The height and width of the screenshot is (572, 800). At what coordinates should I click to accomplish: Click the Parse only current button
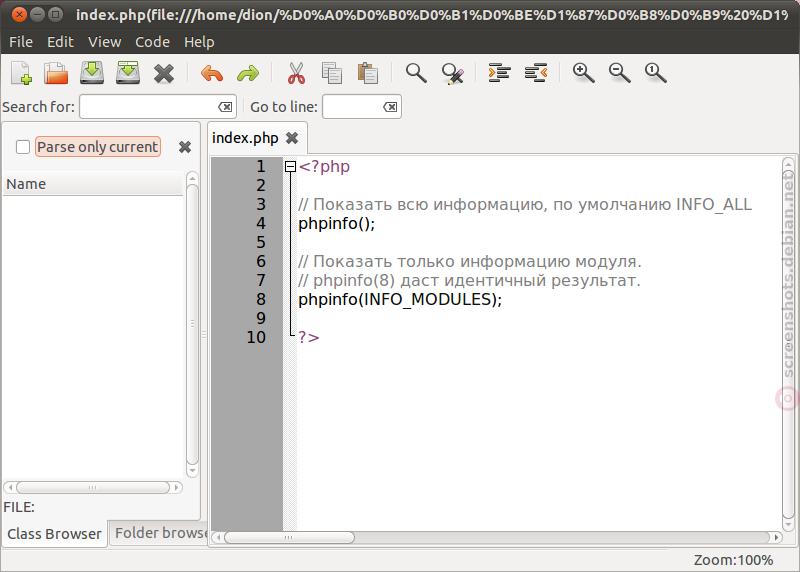coord(97,147)
